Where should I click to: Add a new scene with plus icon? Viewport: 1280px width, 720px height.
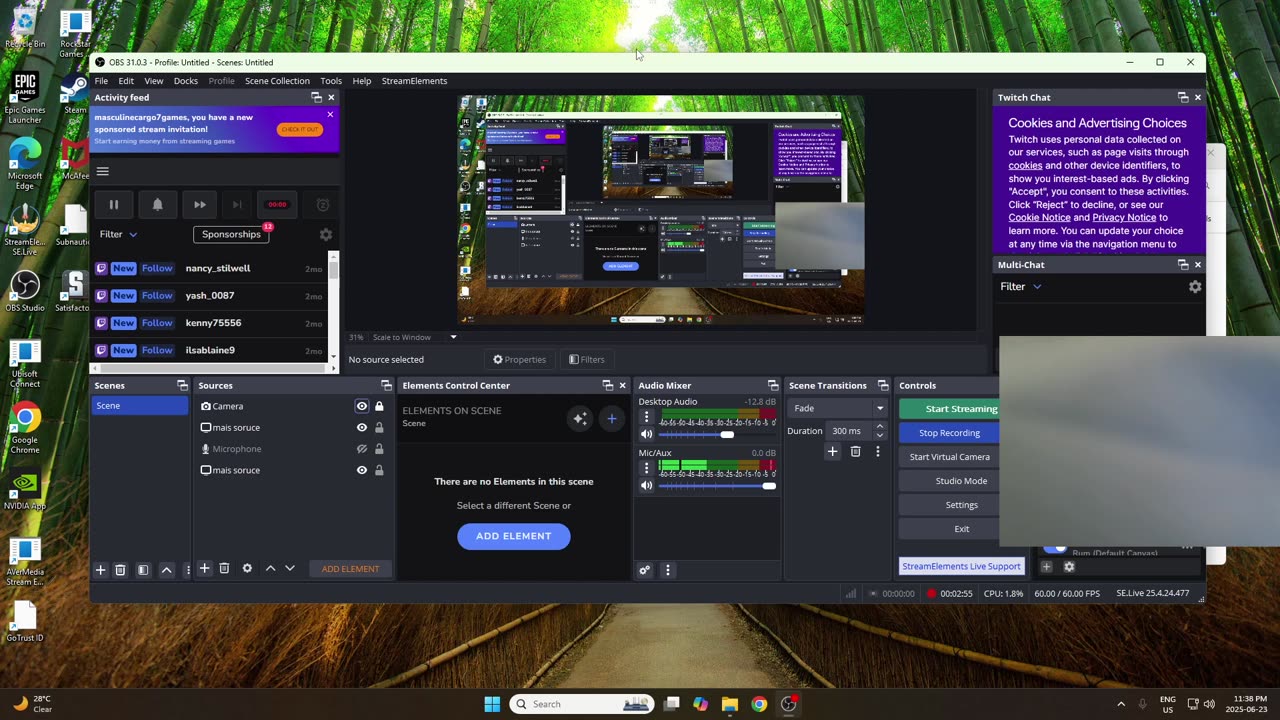coord(100,569)
